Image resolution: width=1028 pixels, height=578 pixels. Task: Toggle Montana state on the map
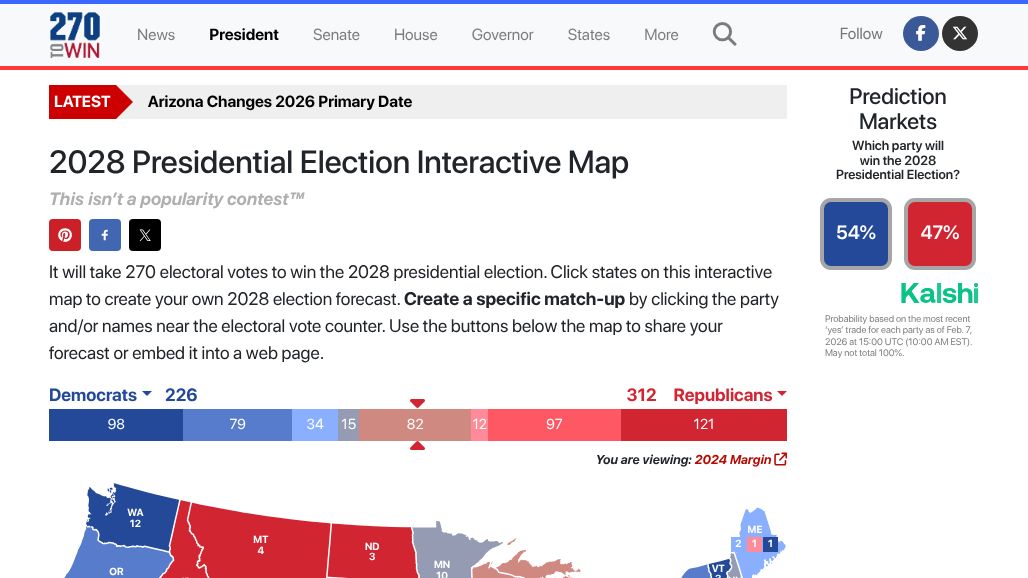tap(260, 544)
